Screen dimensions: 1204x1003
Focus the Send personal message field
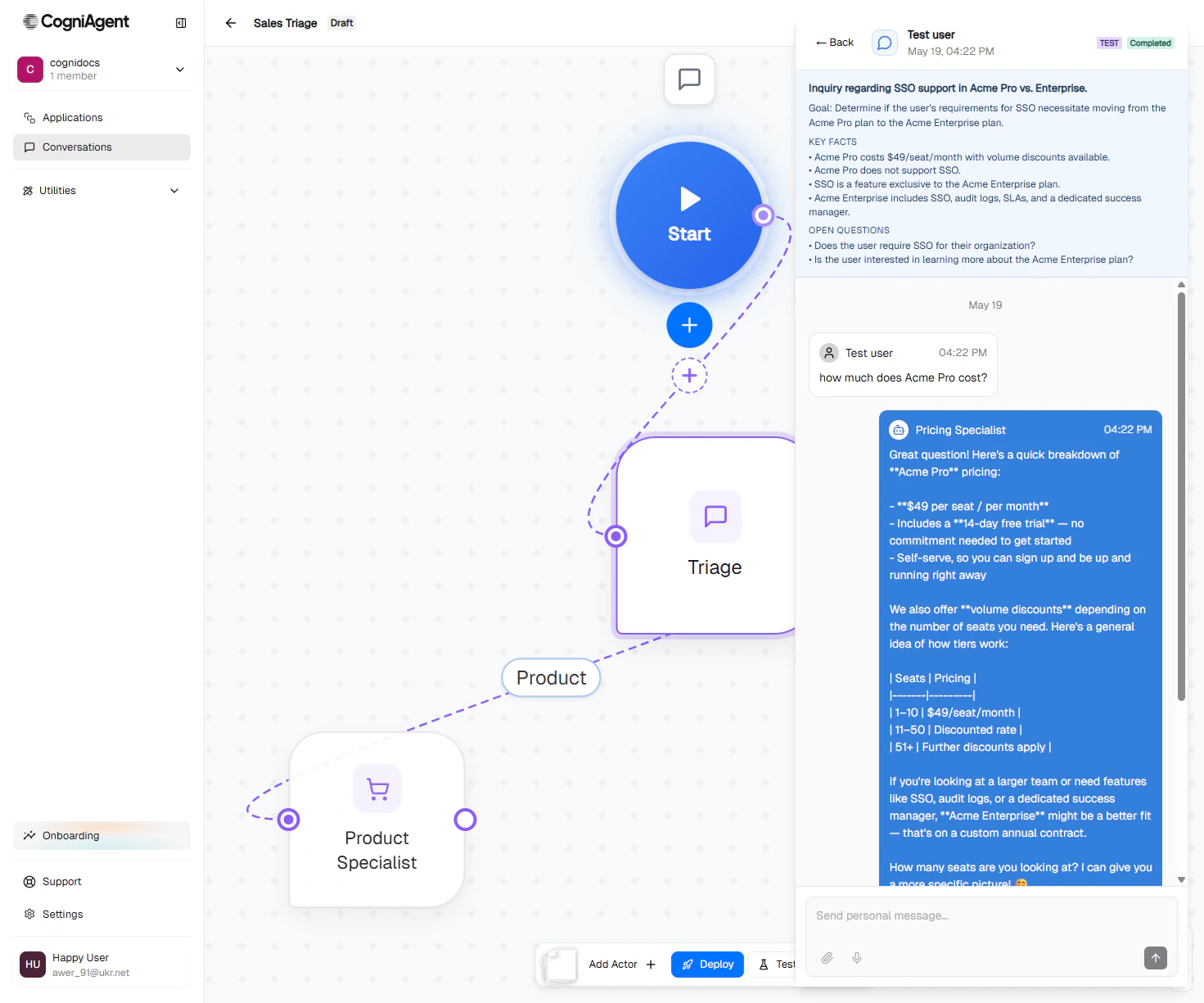coord(991,916)
